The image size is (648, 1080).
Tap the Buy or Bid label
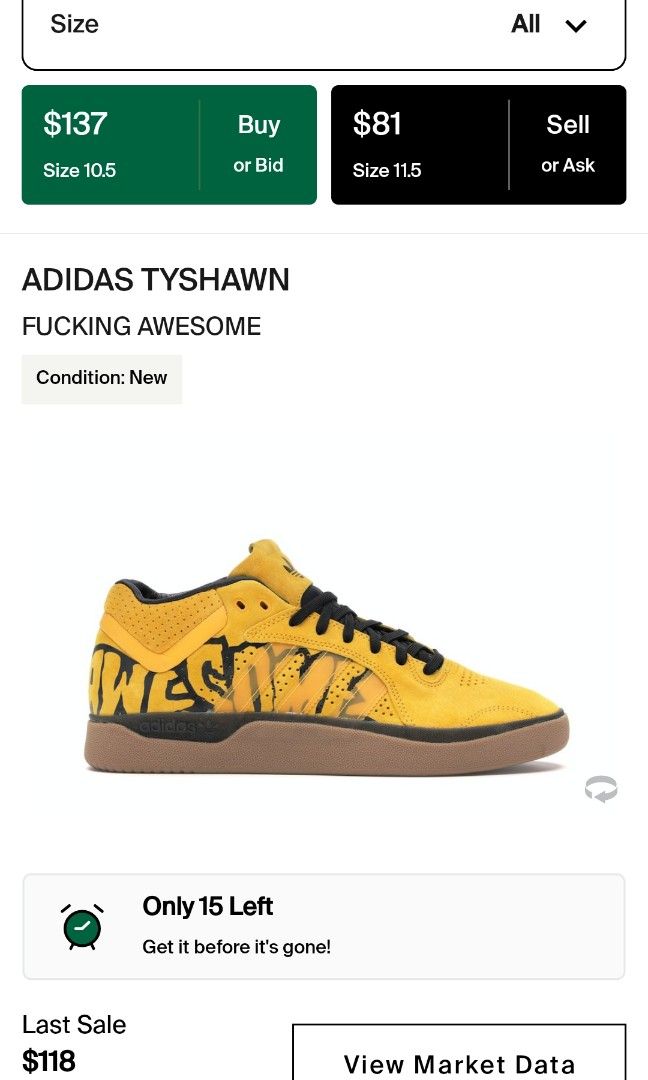click(258, 144)
